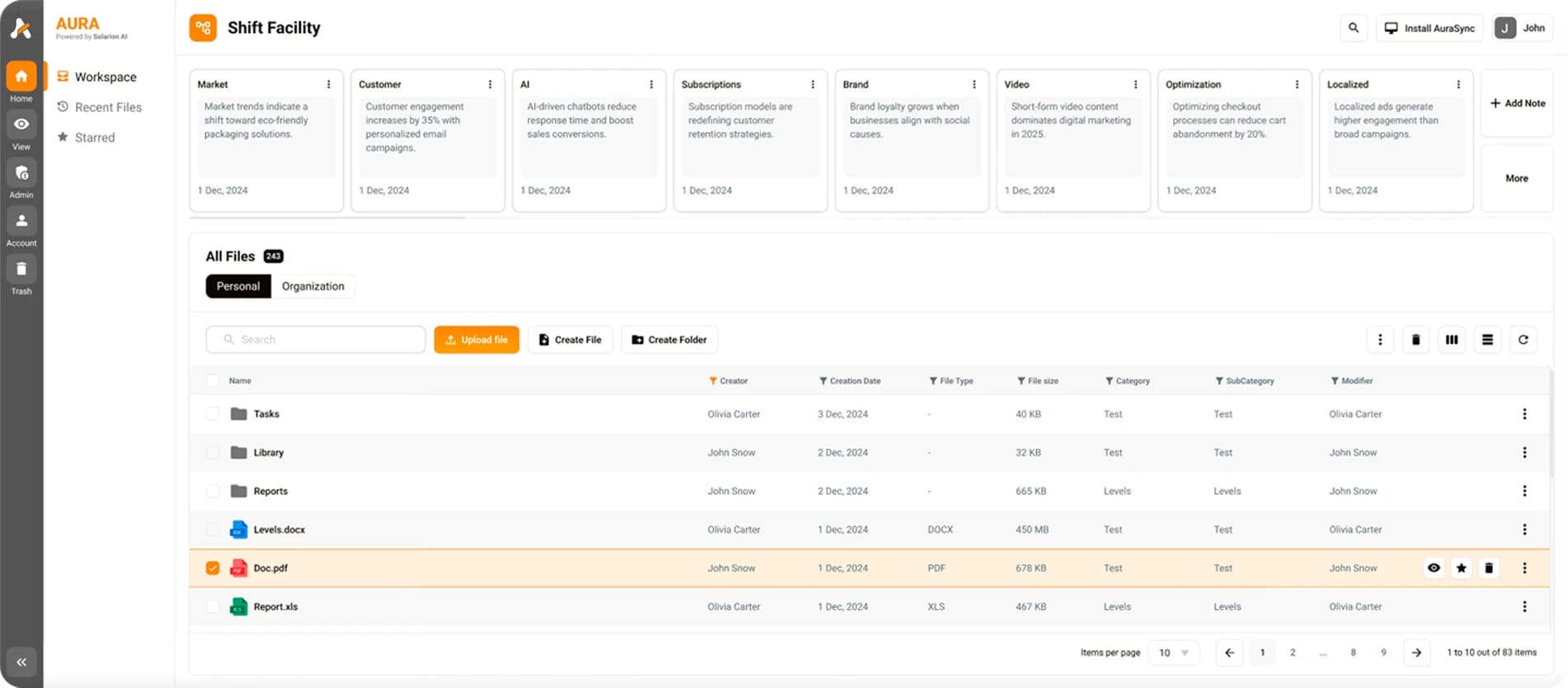
Task: Uncheck the Doc.pdf checkbox
Action: 213,568
